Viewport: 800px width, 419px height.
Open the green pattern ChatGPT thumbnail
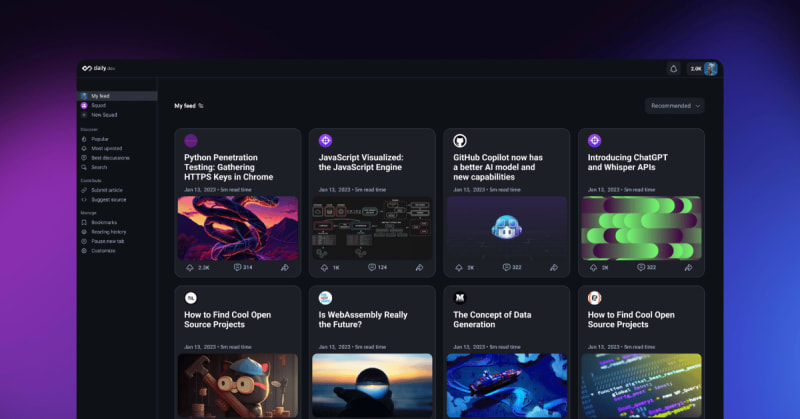pos(641,228)
